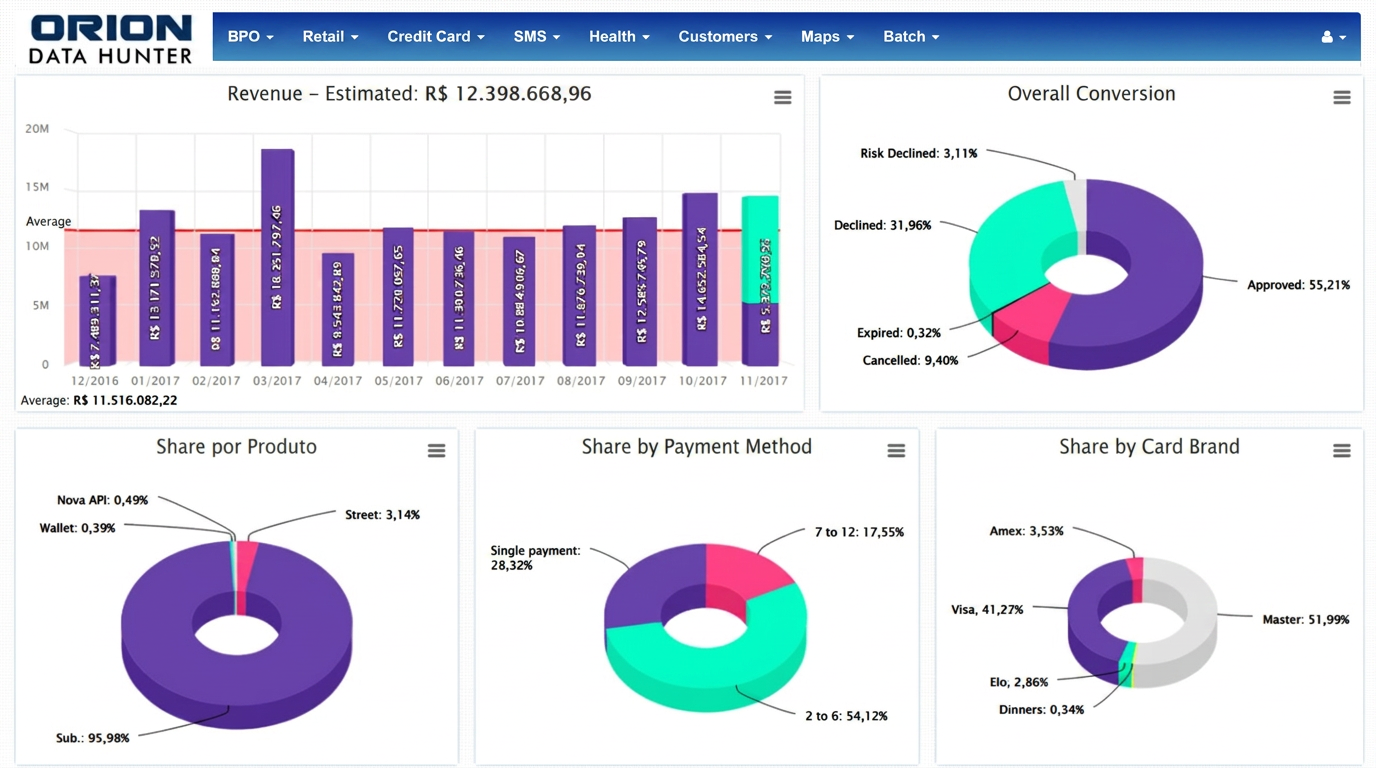Select the teal Declined slice in conversion chart
The width and height of the screenshot is (1376, 768).
click(1010, 245)
